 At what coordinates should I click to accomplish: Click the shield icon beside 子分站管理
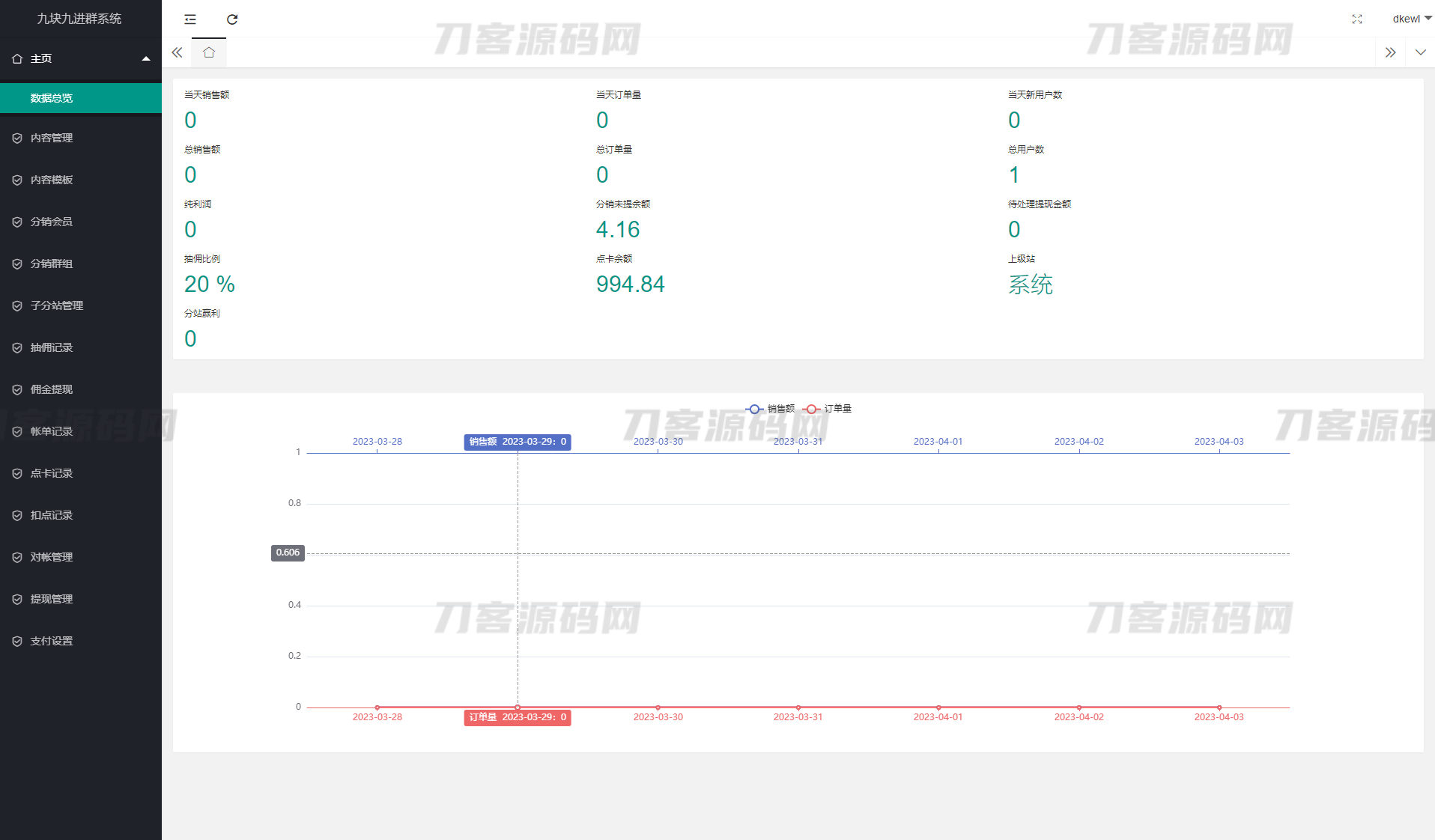(x=17, y=305)
